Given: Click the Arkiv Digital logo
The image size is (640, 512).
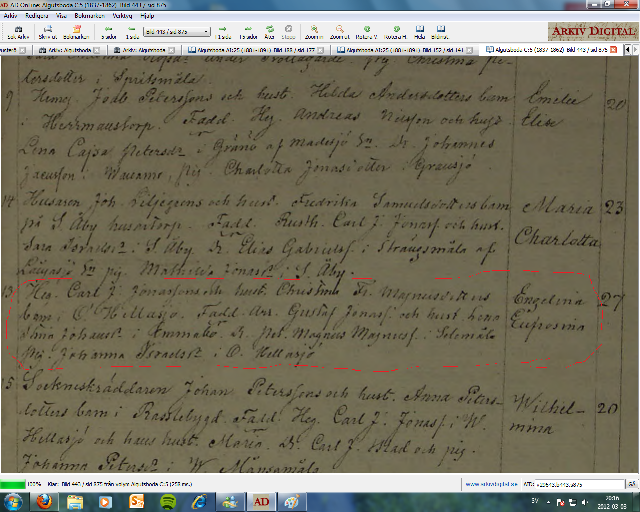Looking at the screenshot, I should coord(597,30).
